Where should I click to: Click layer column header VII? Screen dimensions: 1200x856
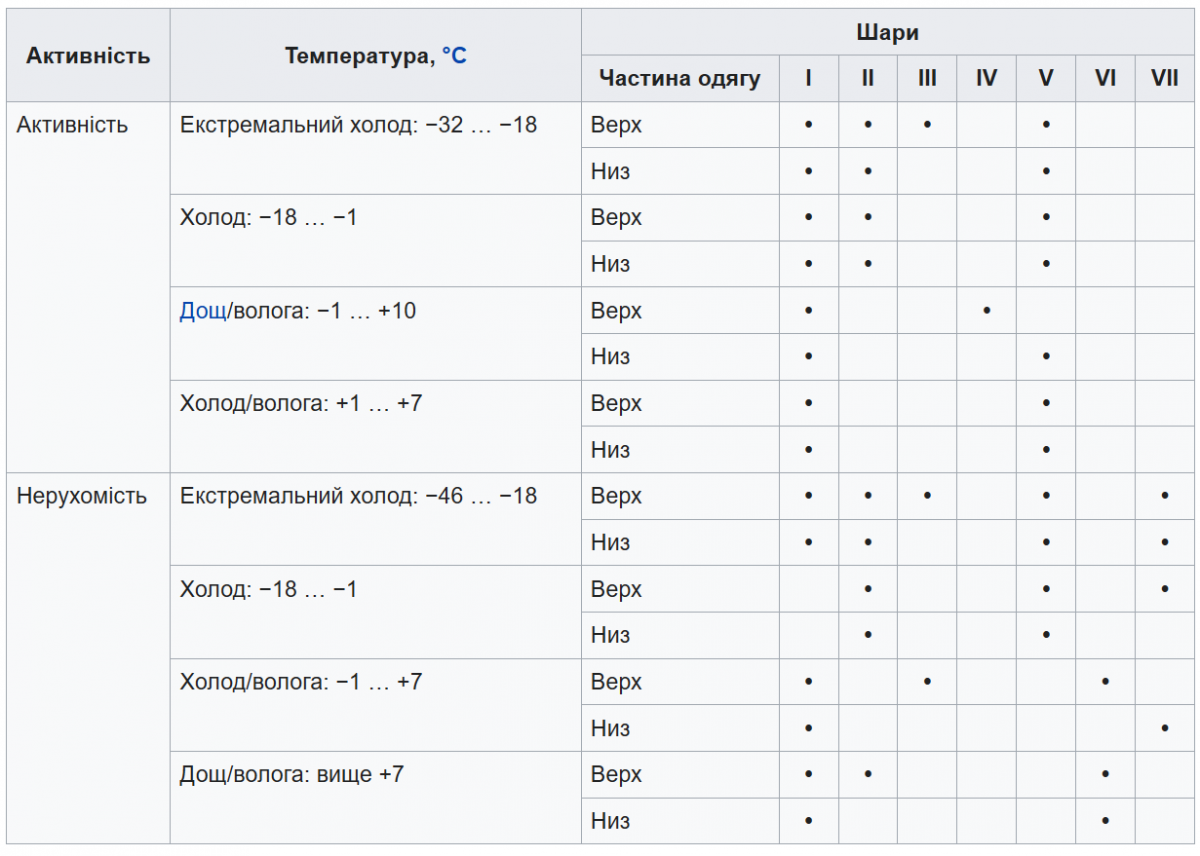(1165, 78)
